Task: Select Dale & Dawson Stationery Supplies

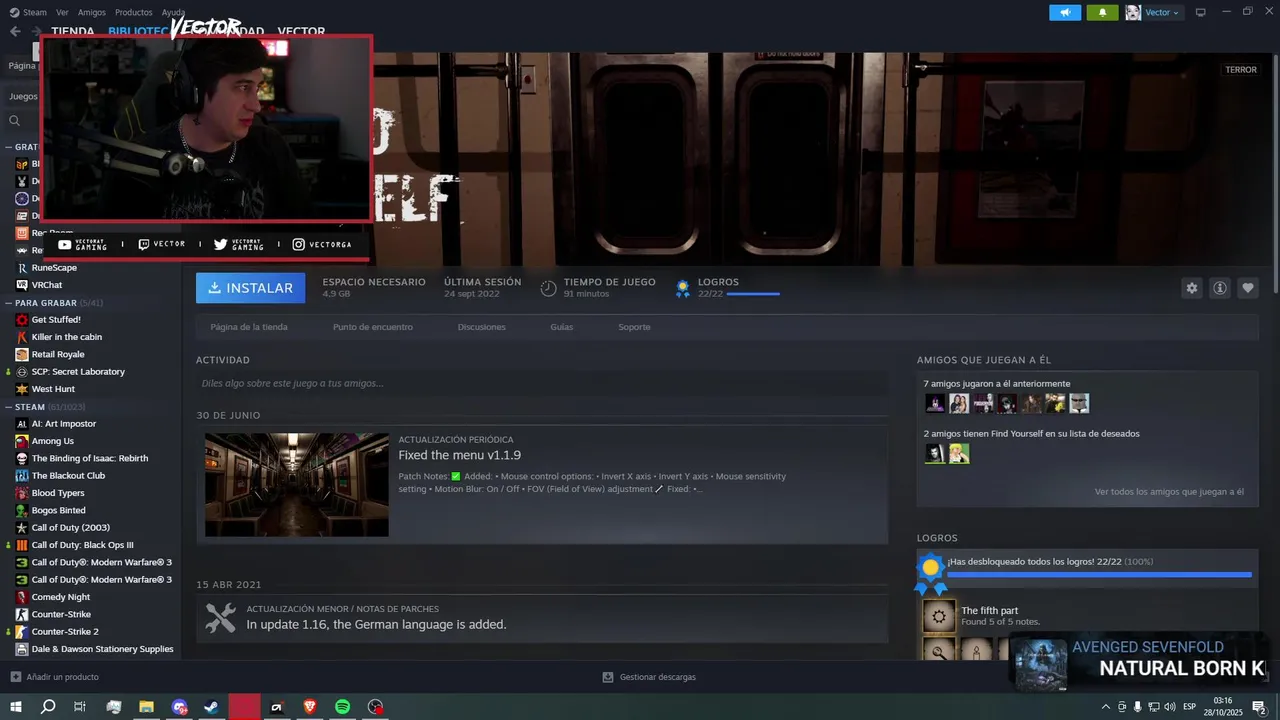Action: pyautogui.click(x=102, y=649)
